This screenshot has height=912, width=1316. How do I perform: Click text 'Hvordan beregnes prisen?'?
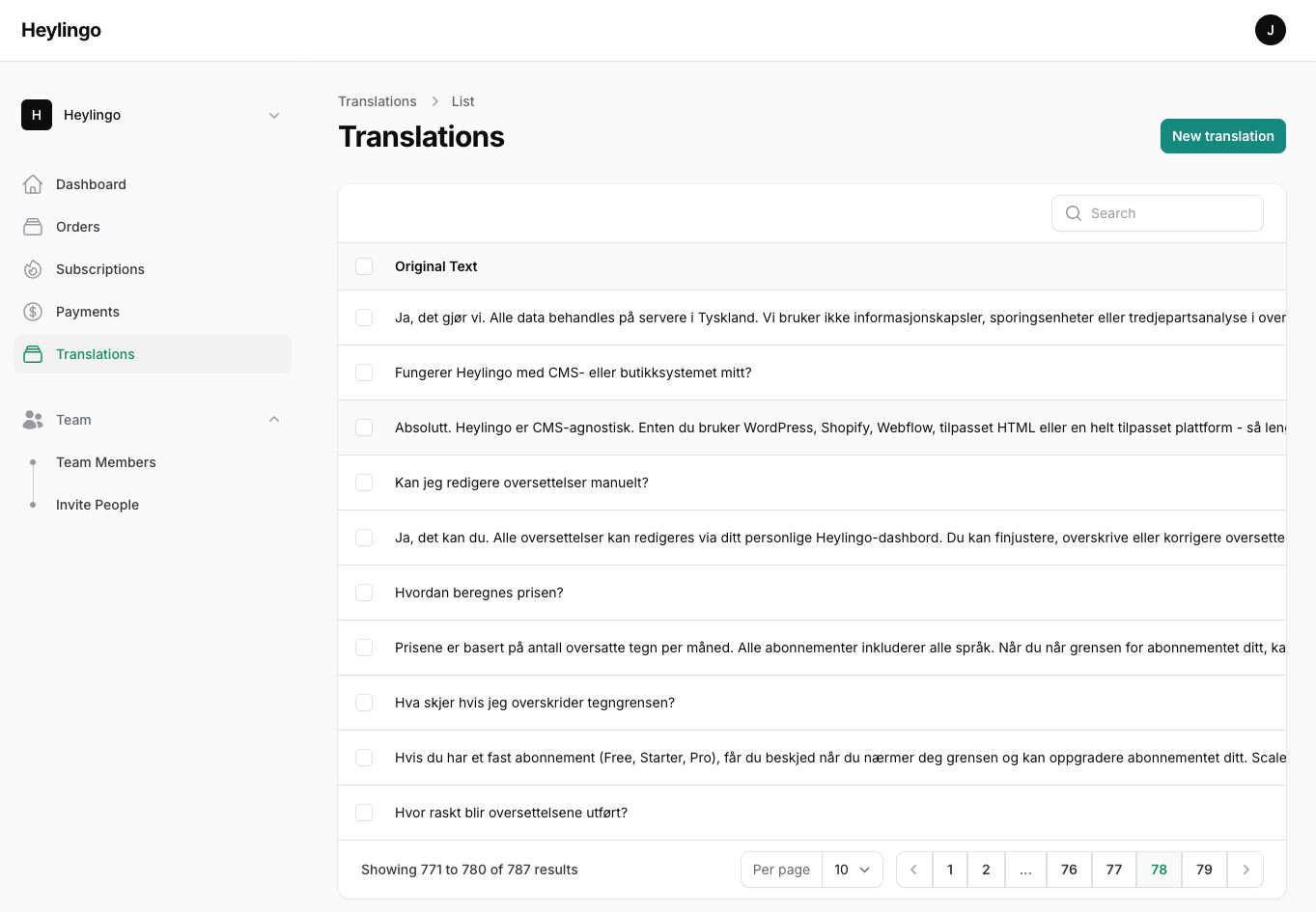[x=479, y=593]
